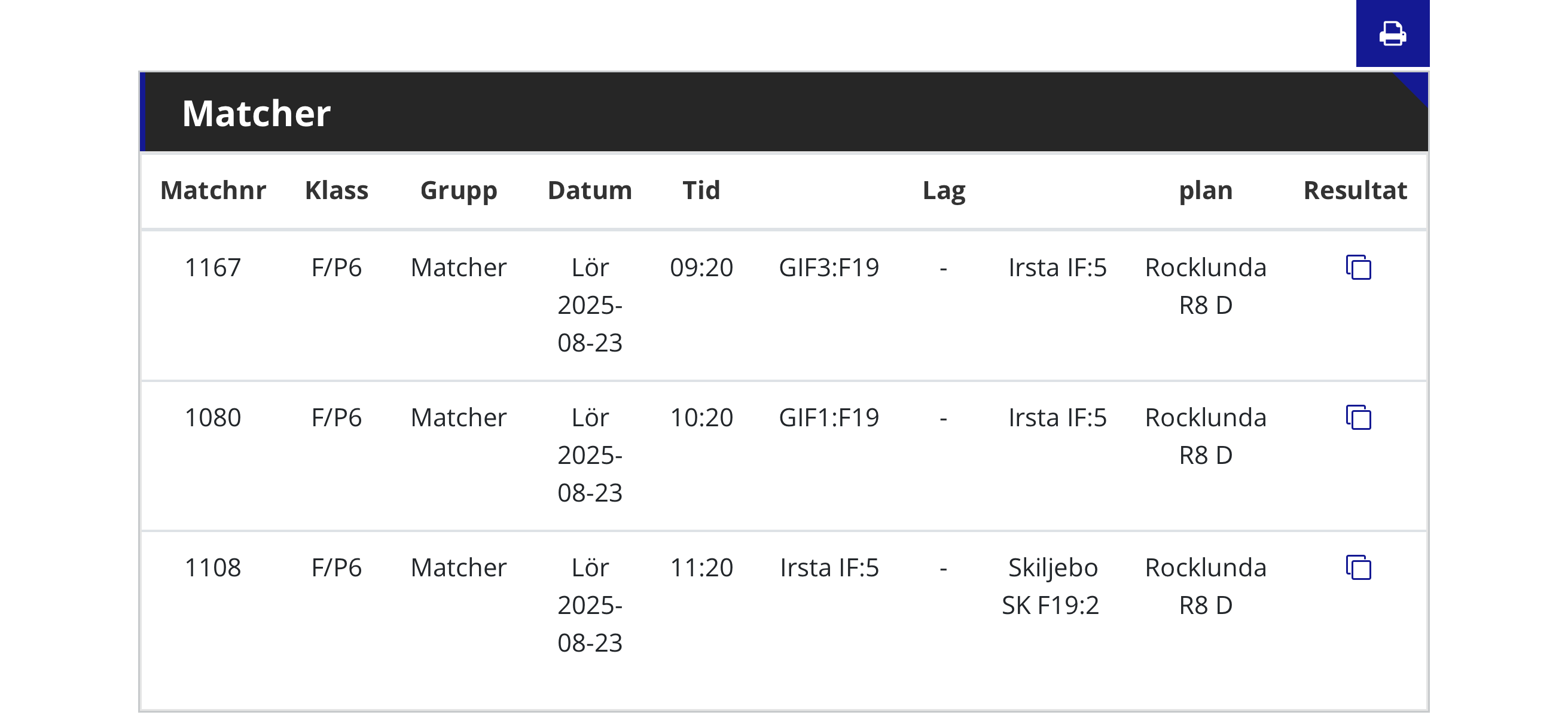
Task: Select opponent Skiljebo SK F19:2
Action: (x=1051, y=586)
